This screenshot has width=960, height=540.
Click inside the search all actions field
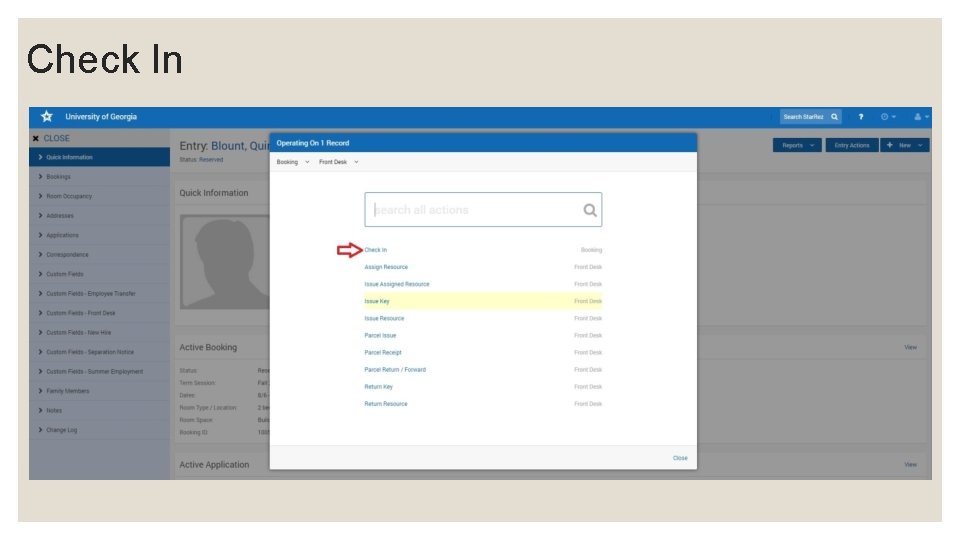(x=483, y=210)
